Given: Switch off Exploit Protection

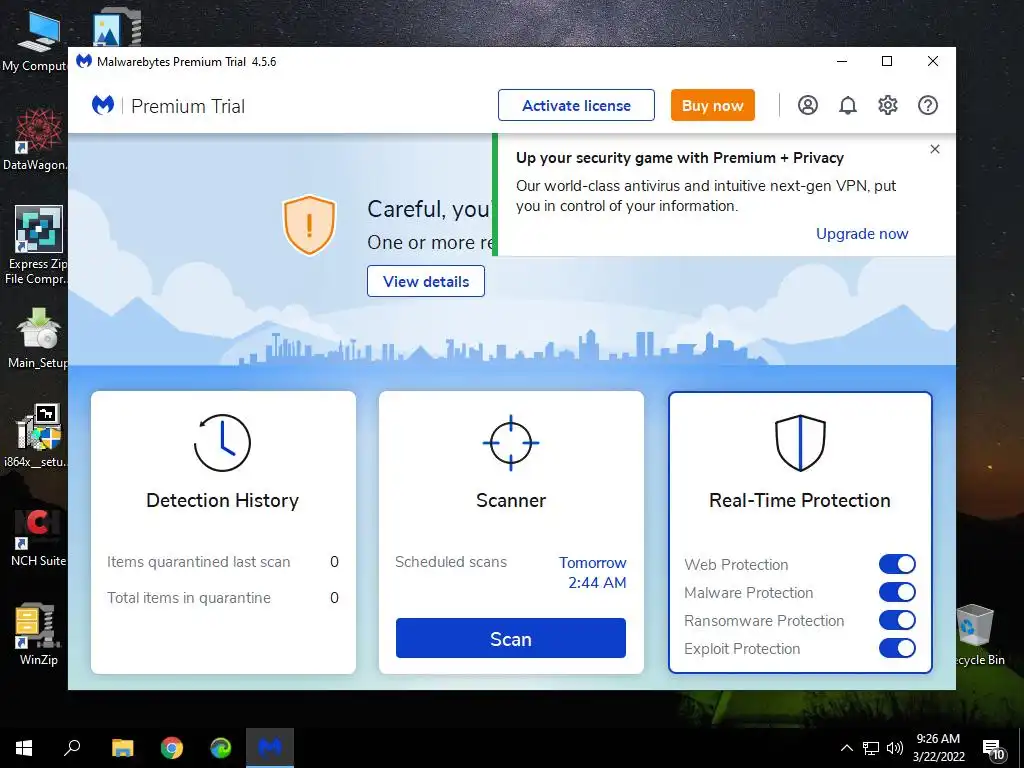Looking at the screenshot, I should point(897,648).
